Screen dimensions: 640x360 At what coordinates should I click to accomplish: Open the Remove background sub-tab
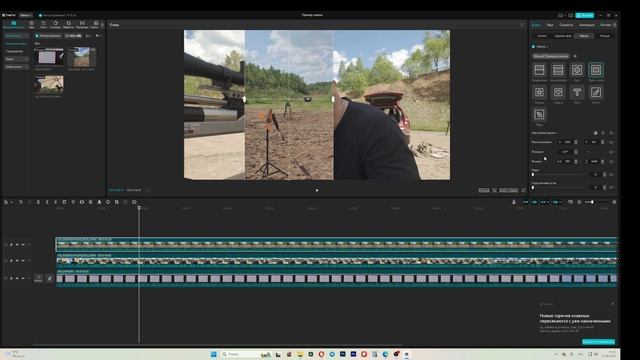point(563,36)
